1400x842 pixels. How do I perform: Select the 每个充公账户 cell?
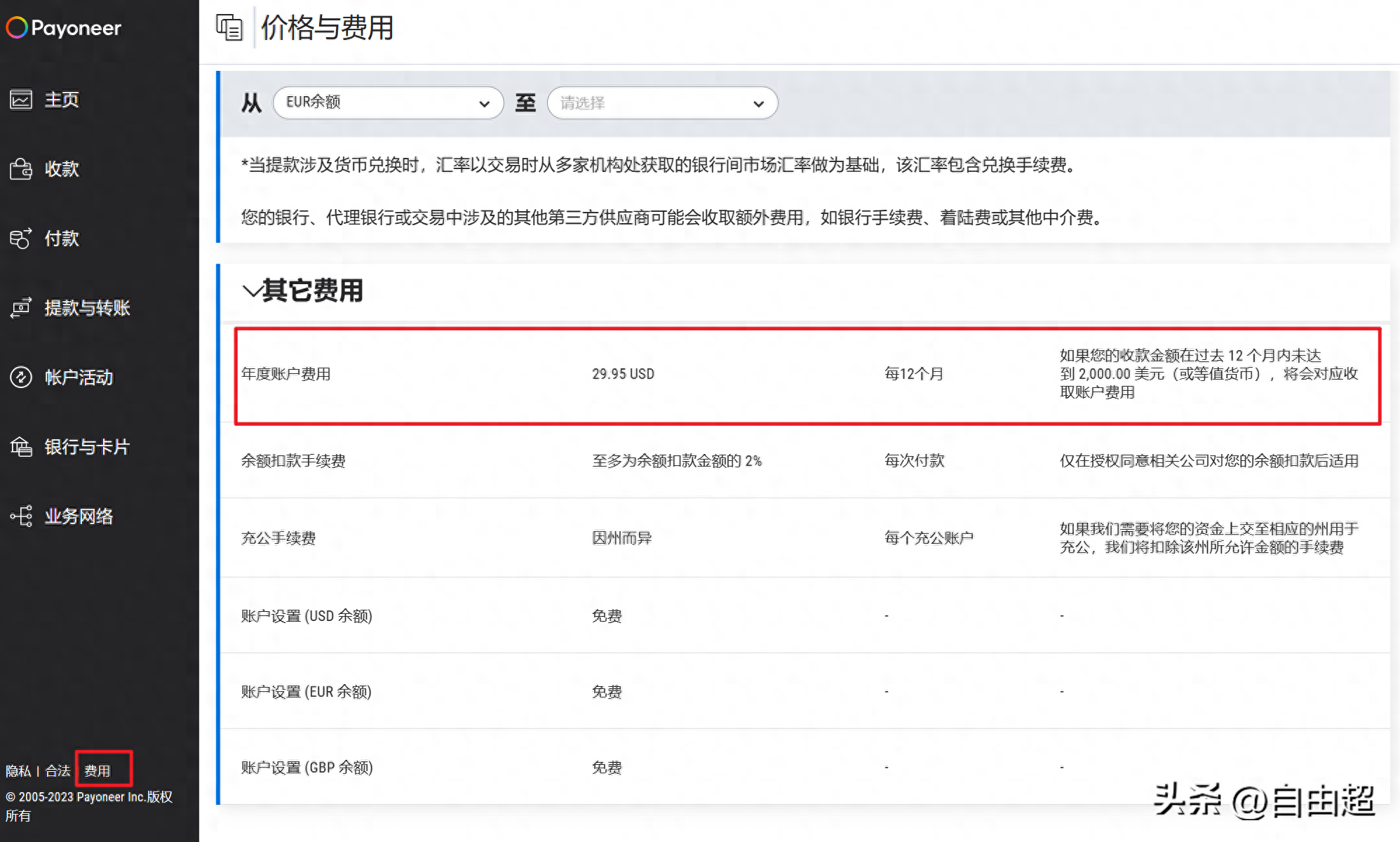click(929, 538)
